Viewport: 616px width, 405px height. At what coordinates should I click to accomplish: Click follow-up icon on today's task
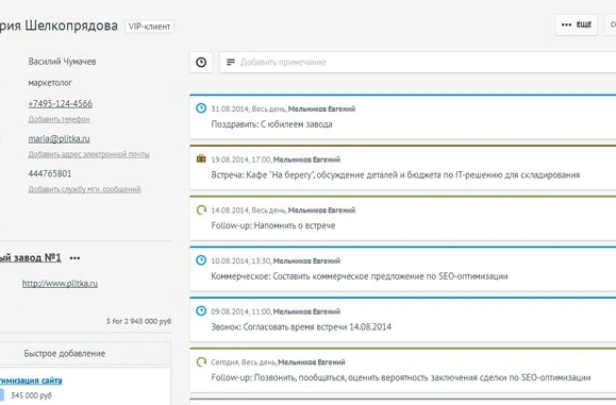[x=201, y=362]
